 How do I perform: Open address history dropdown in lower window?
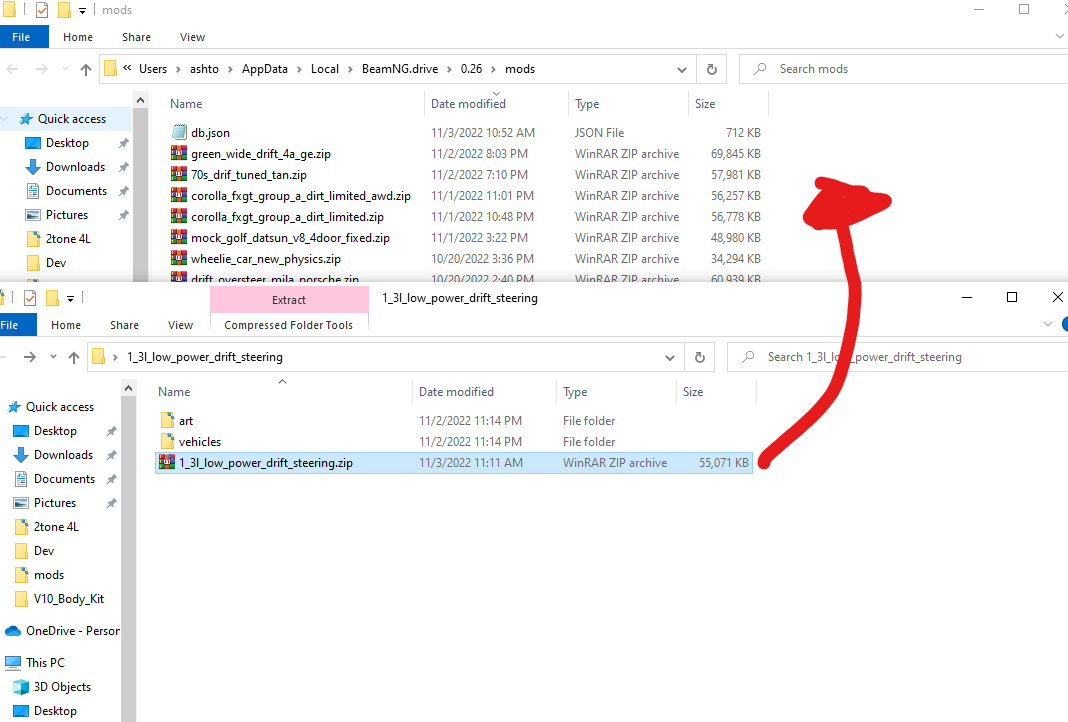click(670, 358)
